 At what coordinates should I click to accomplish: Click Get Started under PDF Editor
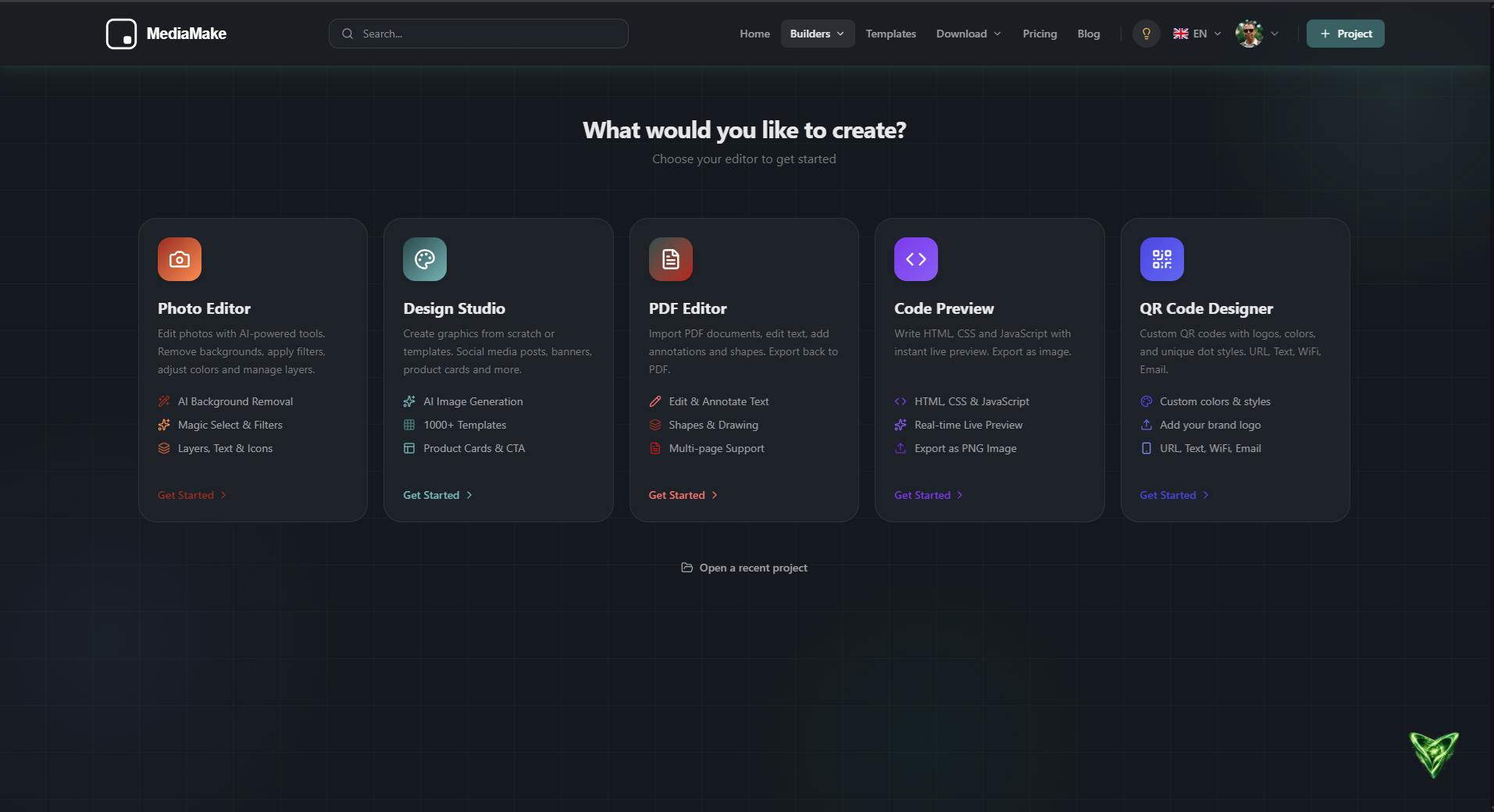(x=683, y=495)
